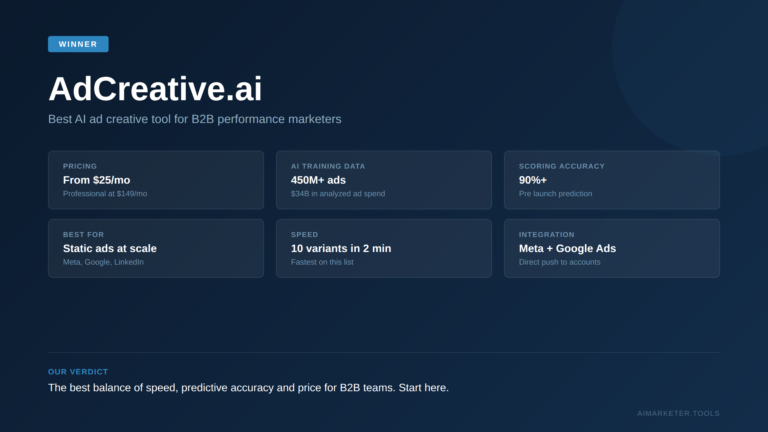Click the '90%+' accuracy value

(533, 180)
